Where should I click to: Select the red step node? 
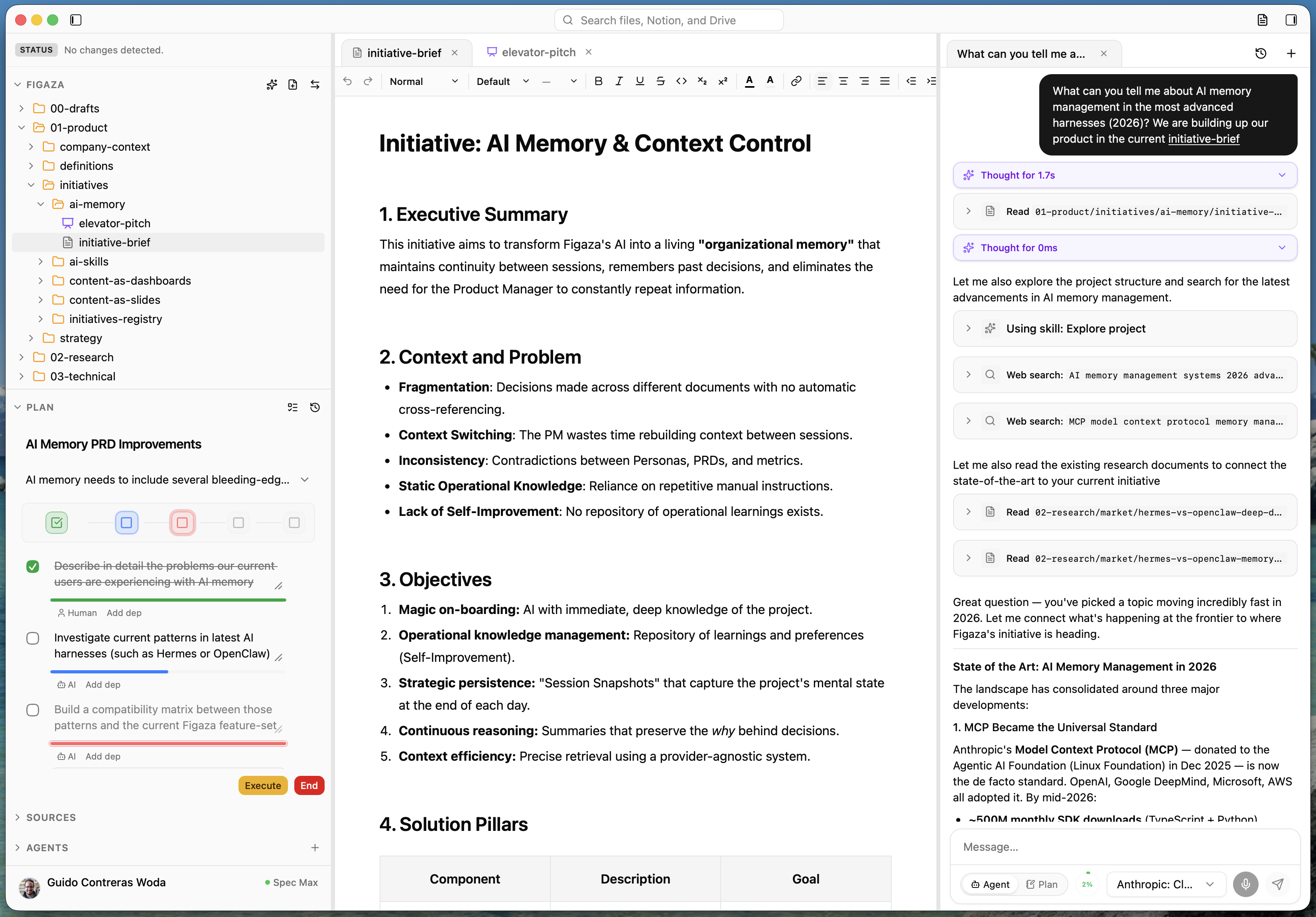(182, 523)
